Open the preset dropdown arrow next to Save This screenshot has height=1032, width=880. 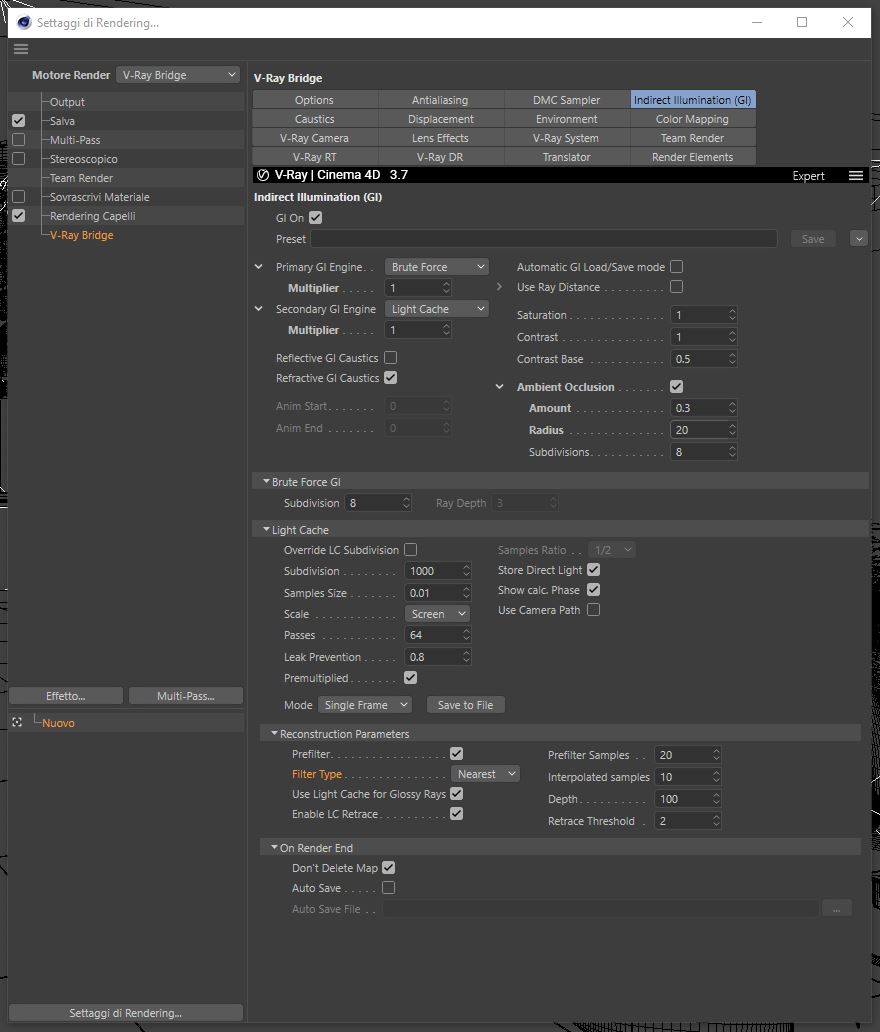858,239
